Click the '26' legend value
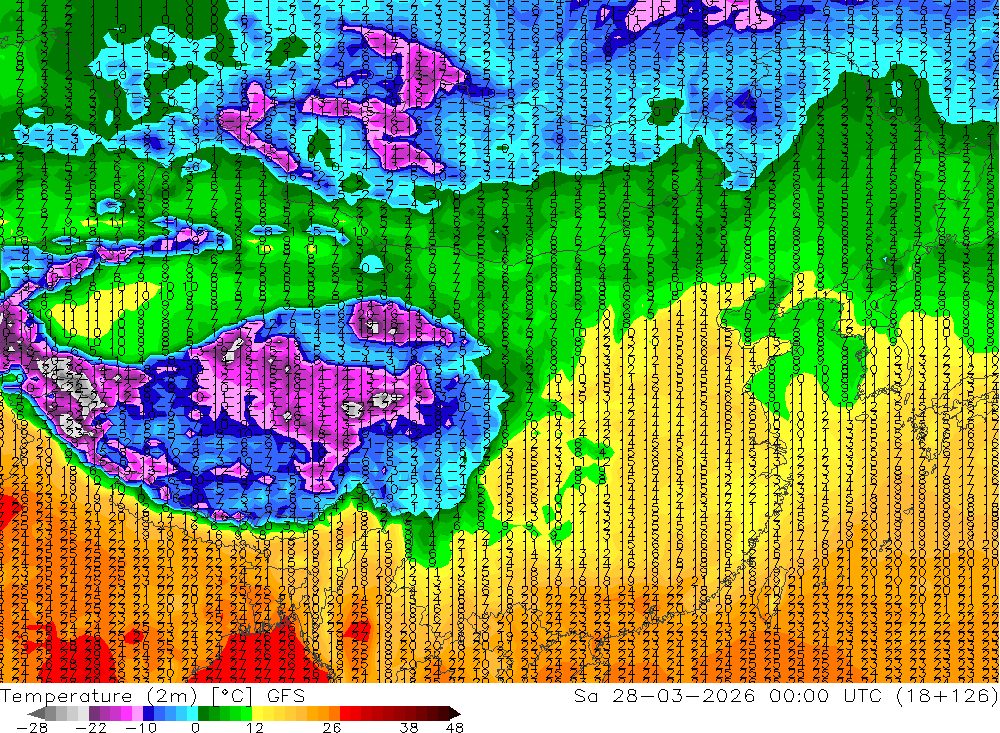 [332, 727]
